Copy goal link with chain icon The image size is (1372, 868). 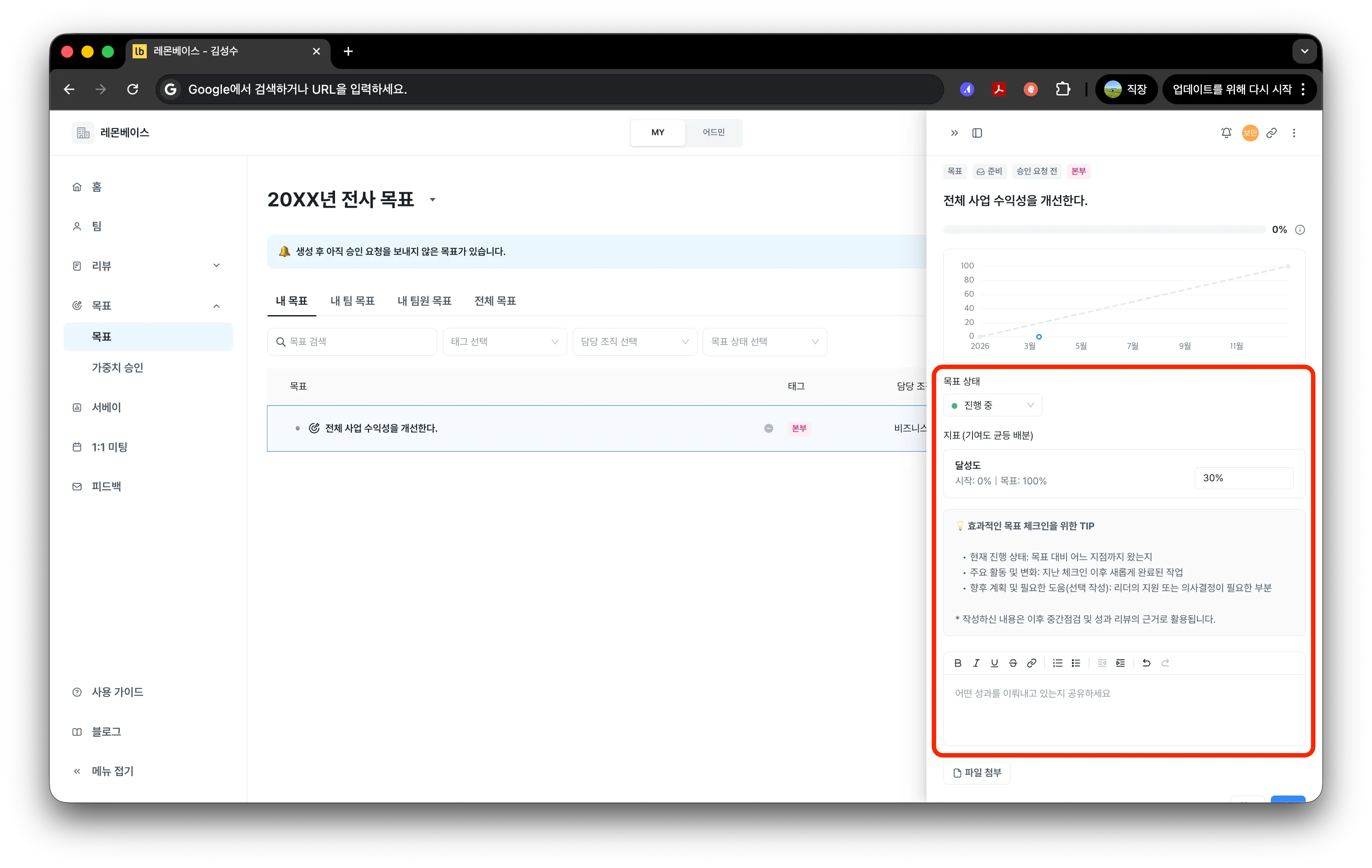click(x=1271, y=133)
